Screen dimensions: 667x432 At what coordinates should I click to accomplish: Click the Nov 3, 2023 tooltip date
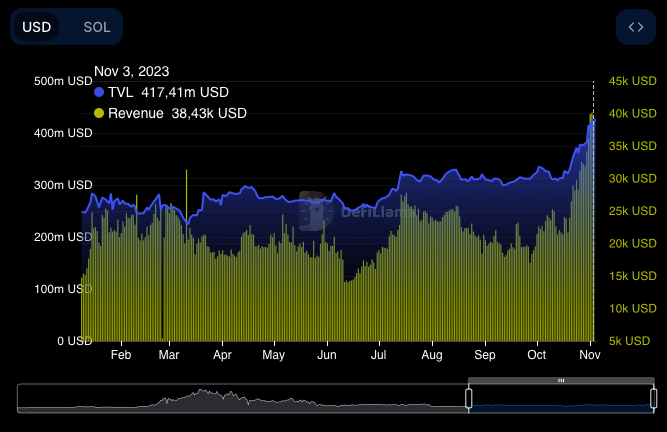131,71
